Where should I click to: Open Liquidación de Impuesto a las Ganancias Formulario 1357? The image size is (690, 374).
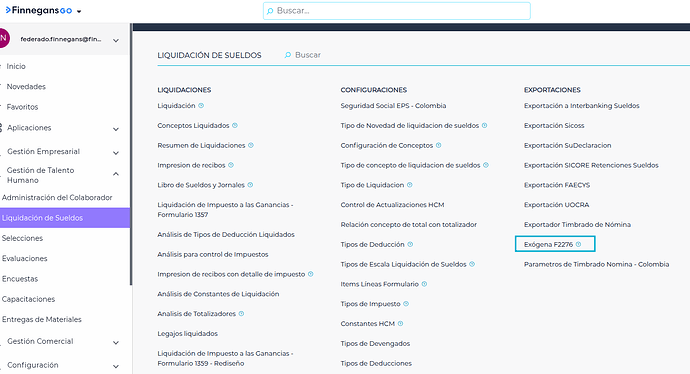pos(225,209)
